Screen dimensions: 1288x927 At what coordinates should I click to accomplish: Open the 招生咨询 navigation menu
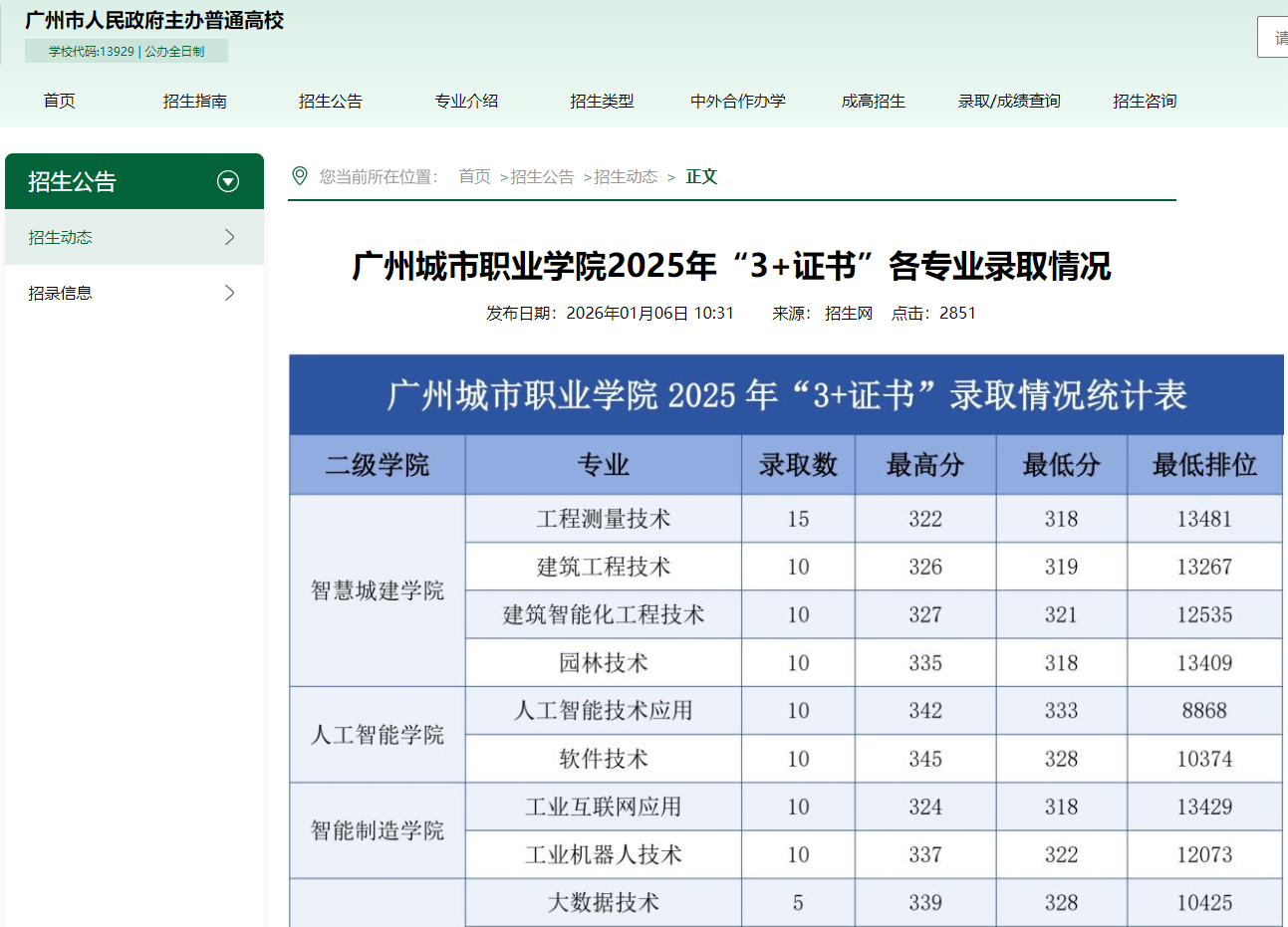tap(1145, 101)
